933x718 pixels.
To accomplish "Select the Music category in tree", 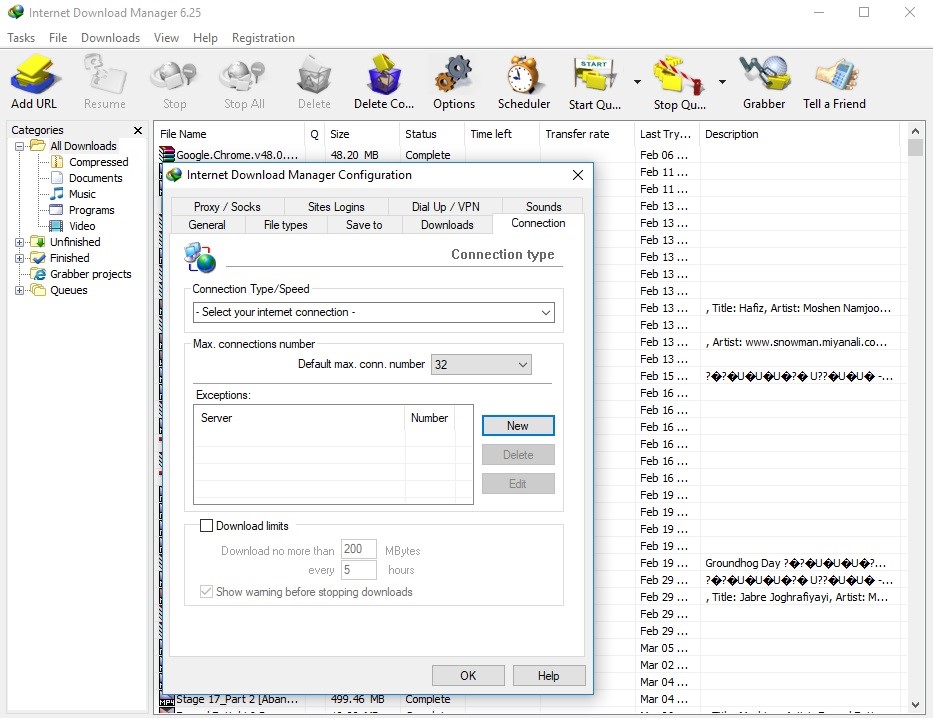I will click(82, 194).
